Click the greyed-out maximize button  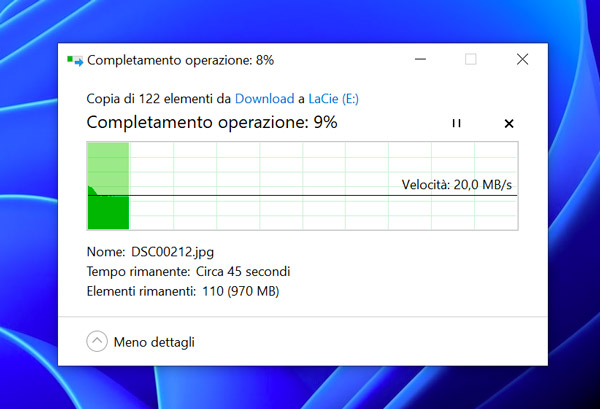pyautogui.click(x=471, y=59)
